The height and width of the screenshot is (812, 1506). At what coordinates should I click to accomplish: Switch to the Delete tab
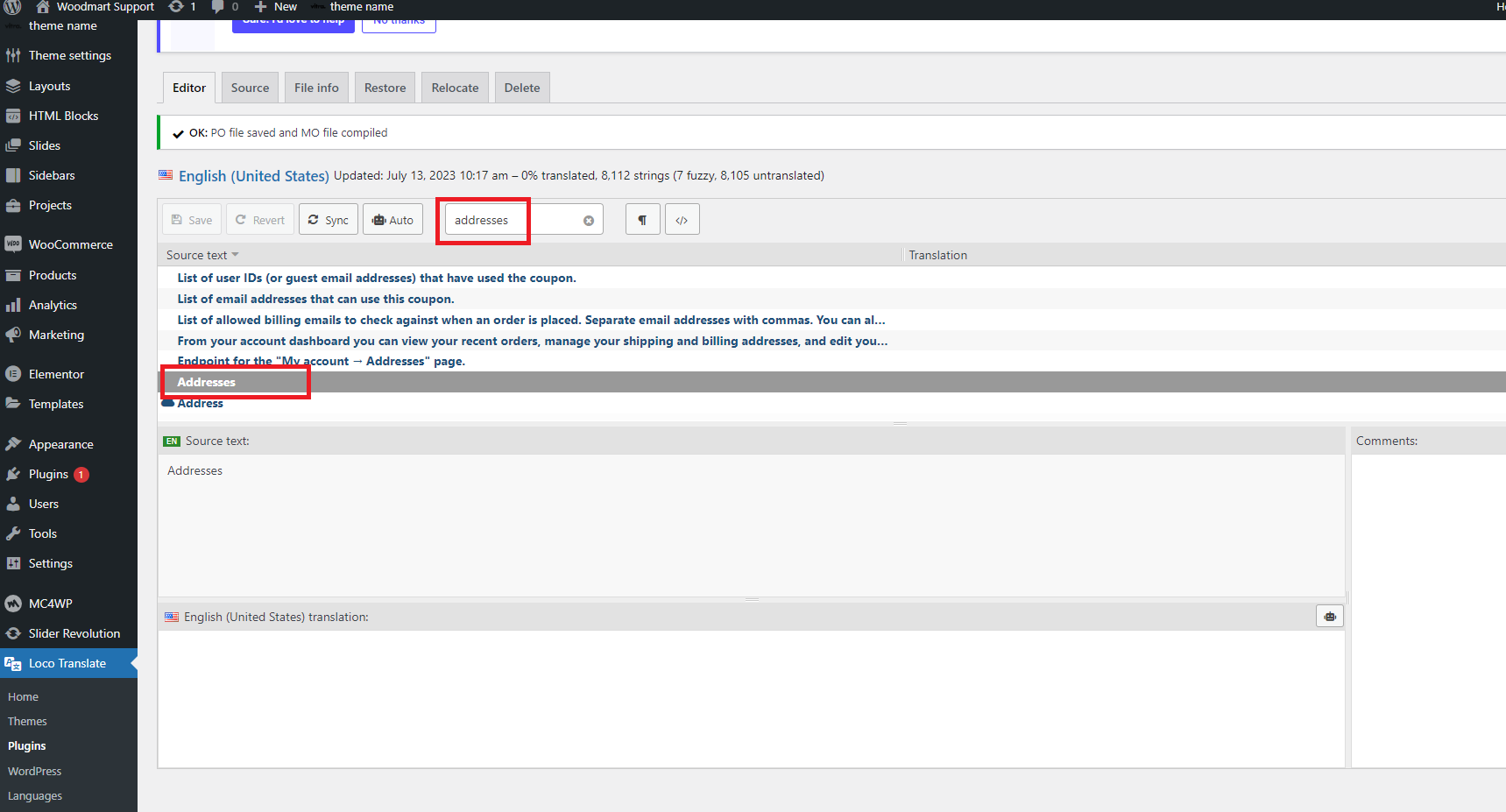(522, 88)
